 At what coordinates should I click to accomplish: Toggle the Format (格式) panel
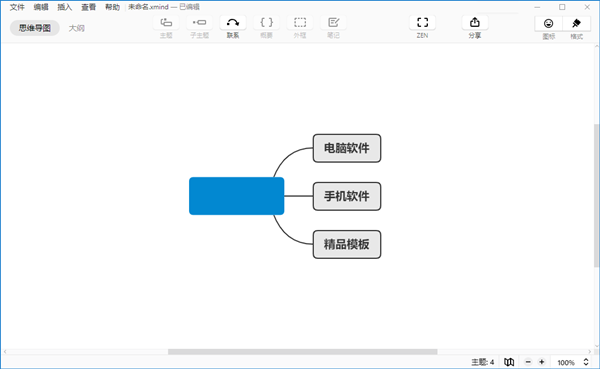pos(576,24)
